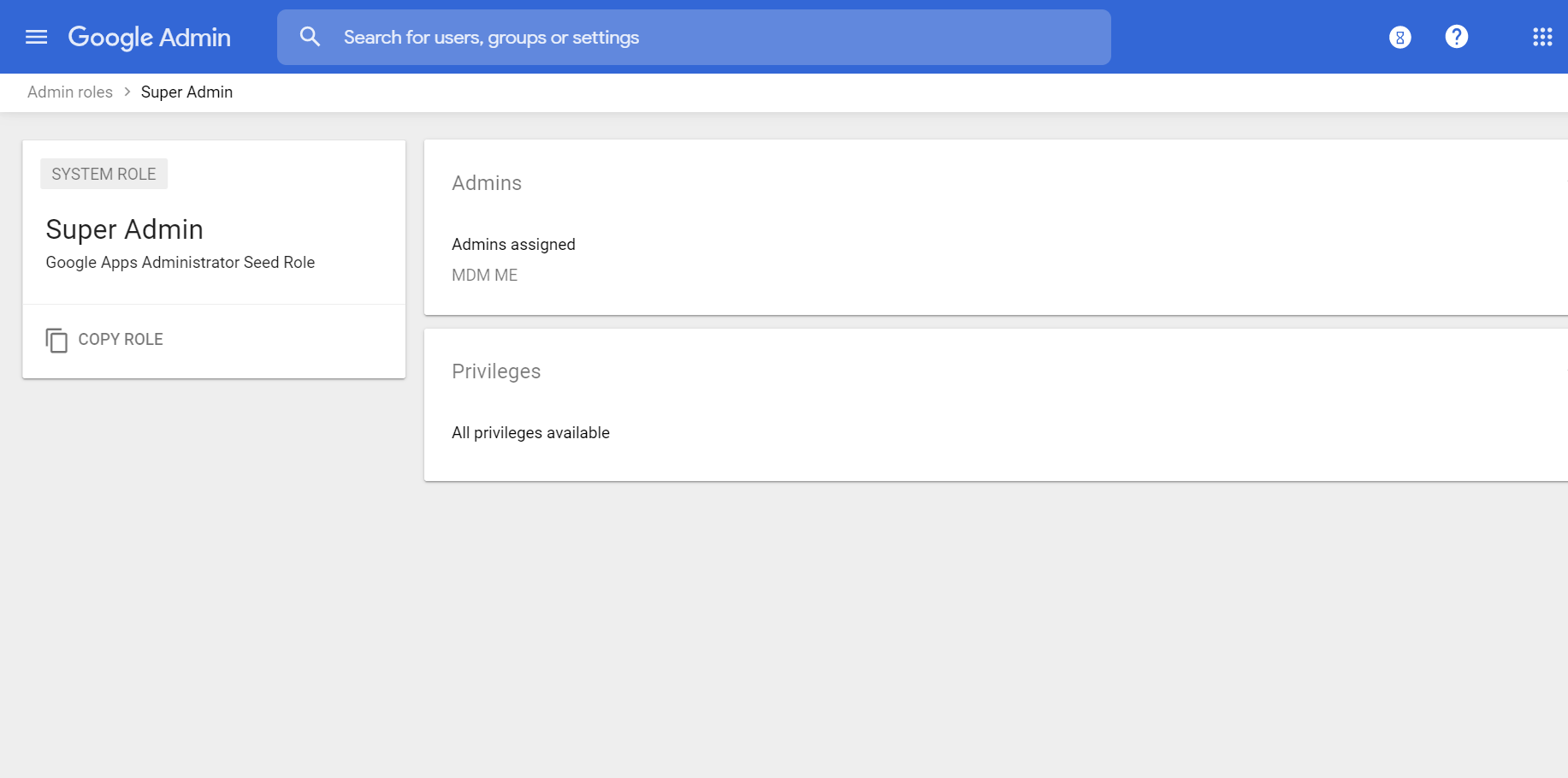Open the main navigation hamburger menu
This screenshot has height=778, width=1568.
36,37
